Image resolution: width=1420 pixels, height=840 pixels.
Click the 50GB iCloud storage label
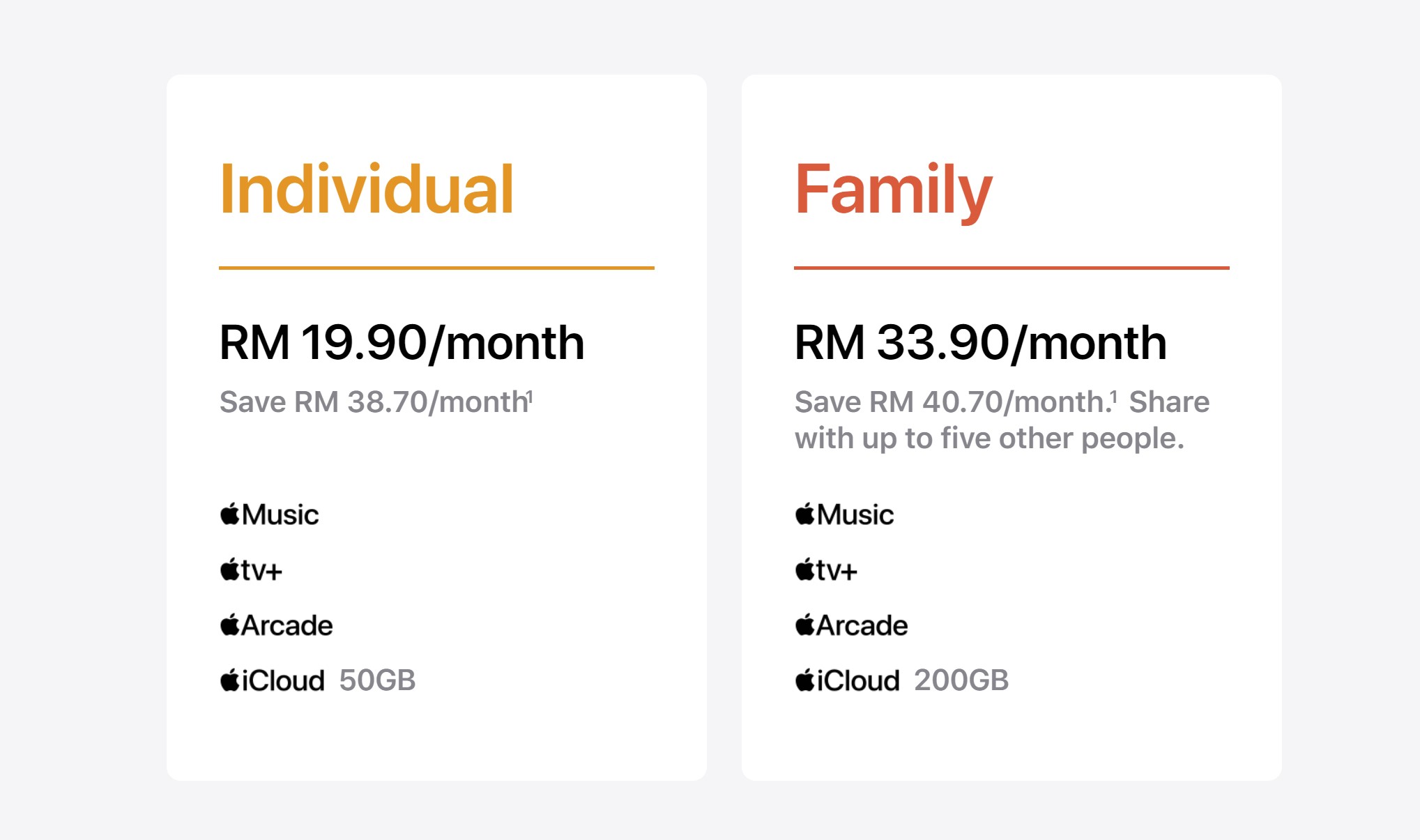(x=377, y=680)
